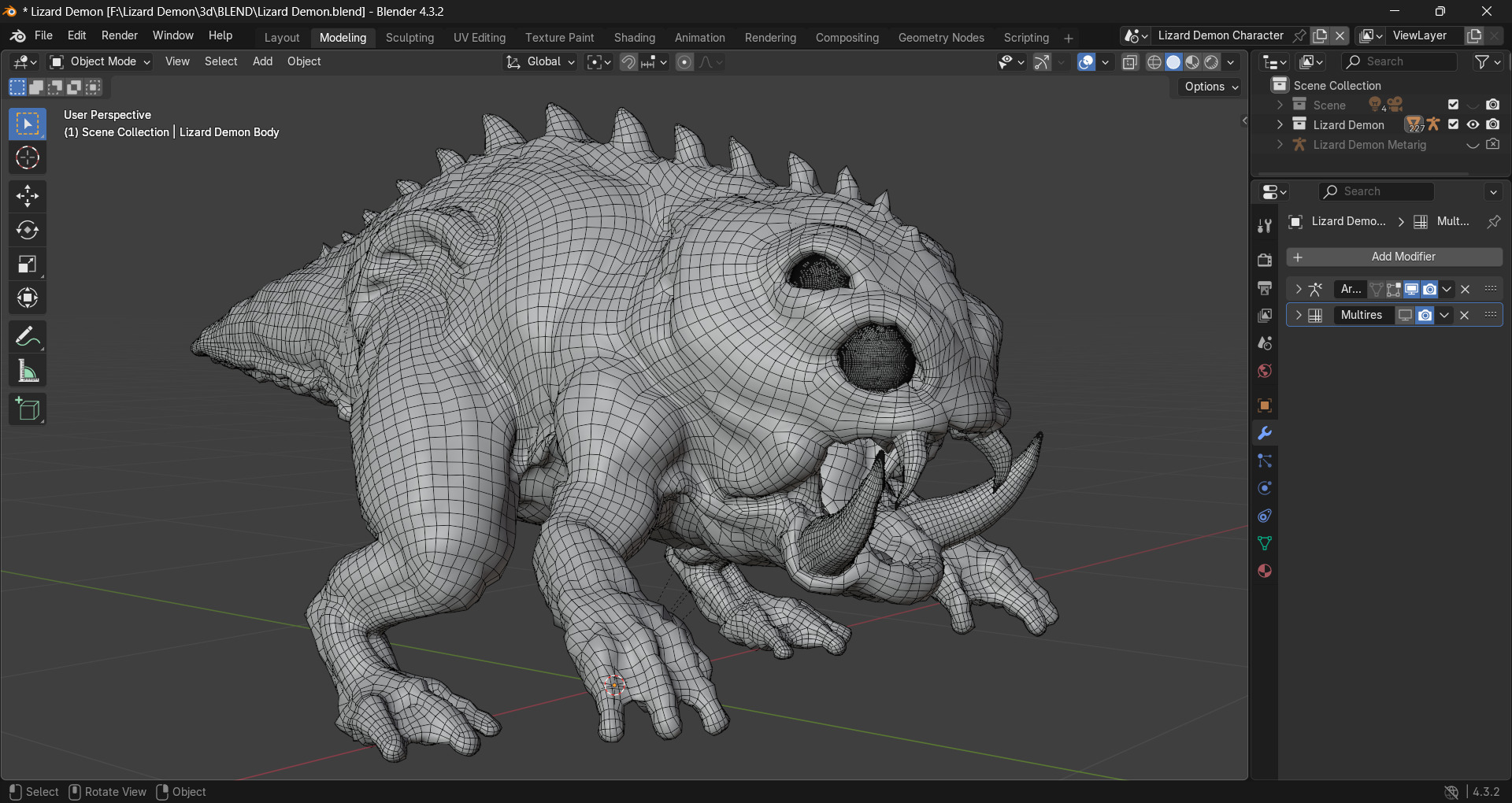This screenshot has height=803, width=1512.
Task: Hide Lizard Demon collection with eye icon
Action: tap(1473, 124)
